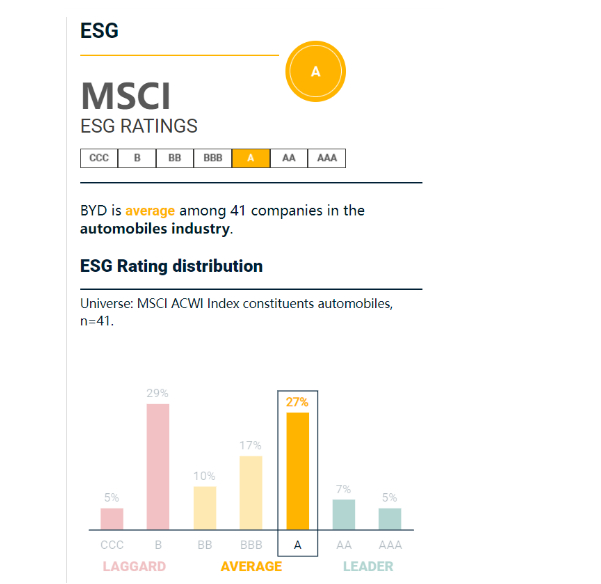Screen dimensions: 601x584
Task: Click the highlighted A rating scale box
Action: (251, 158)
